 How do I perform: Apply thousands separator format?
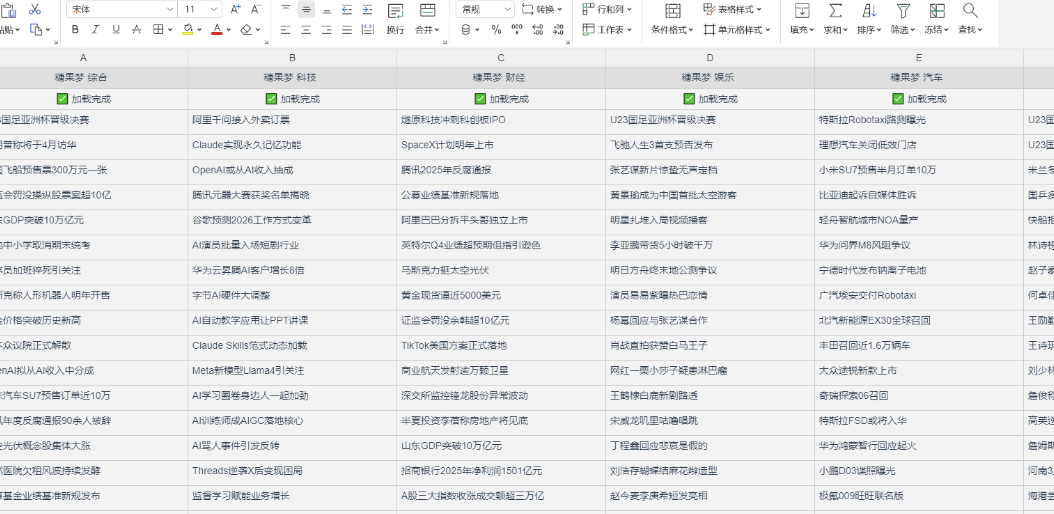(517, 30)
